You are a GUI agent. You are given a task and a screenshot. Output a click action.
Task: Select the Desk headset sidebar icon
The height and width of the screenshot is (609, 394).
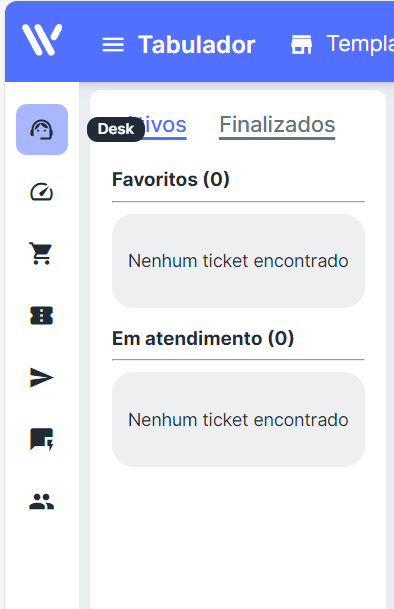click(42, 129)
